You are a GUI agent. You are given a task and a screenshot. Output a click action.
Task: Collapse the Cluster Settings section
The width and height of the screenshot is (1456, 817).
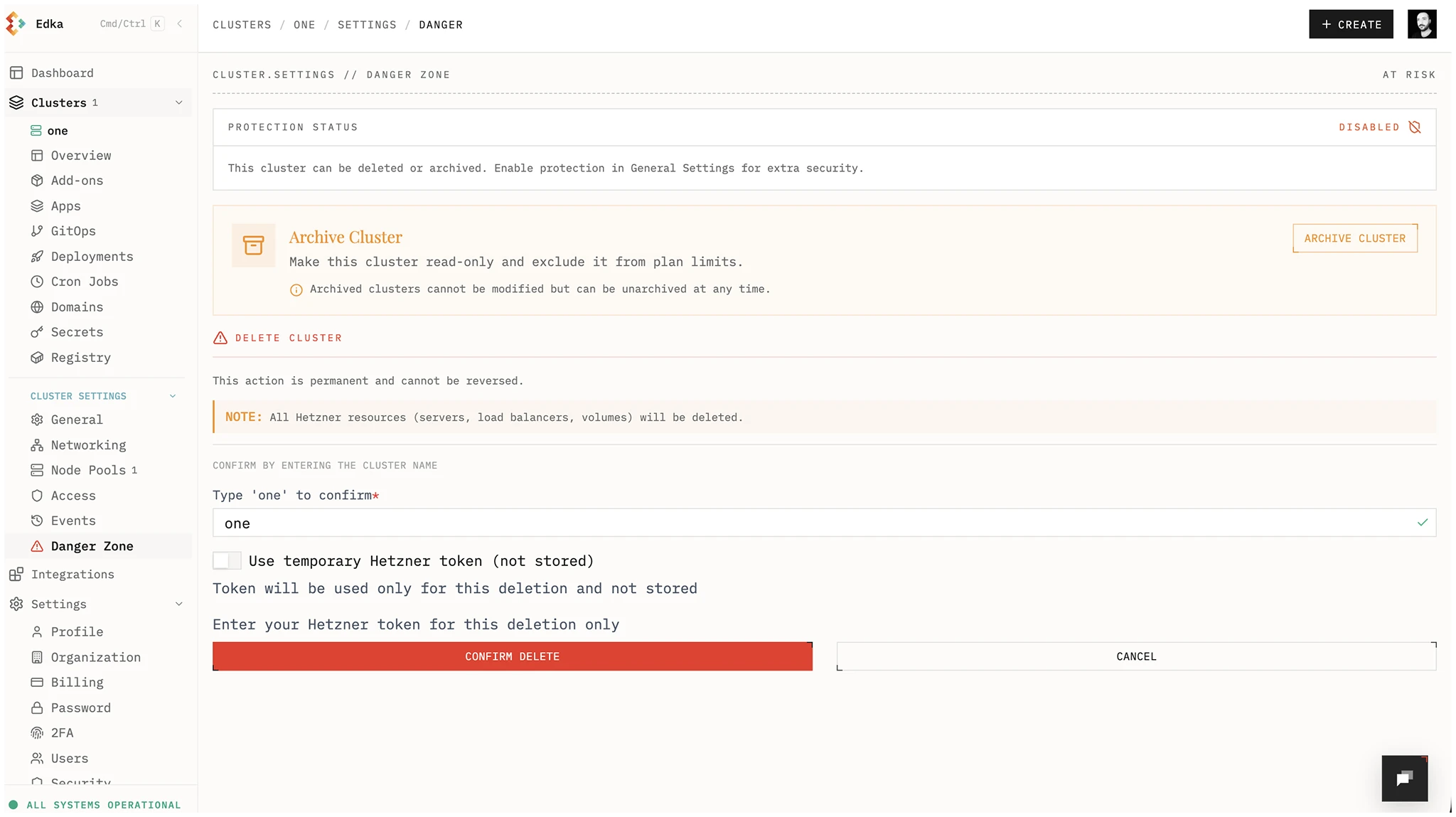tap(173, 396)
